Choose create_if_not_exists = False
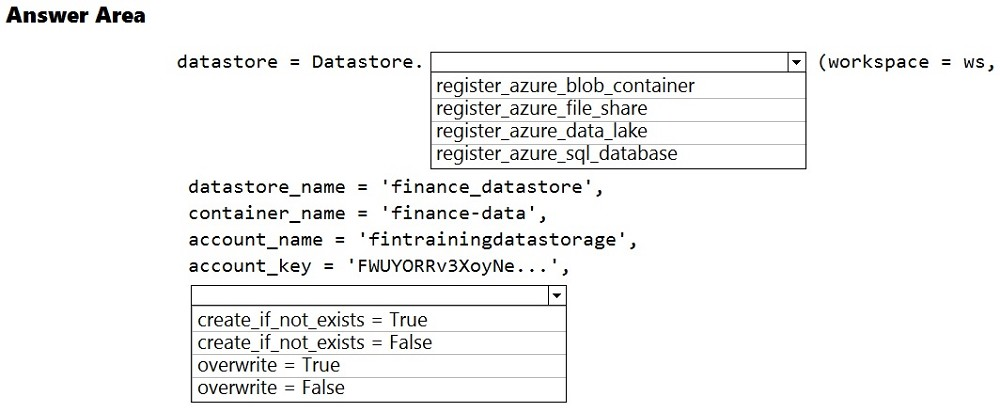 (x=315, y=343)
